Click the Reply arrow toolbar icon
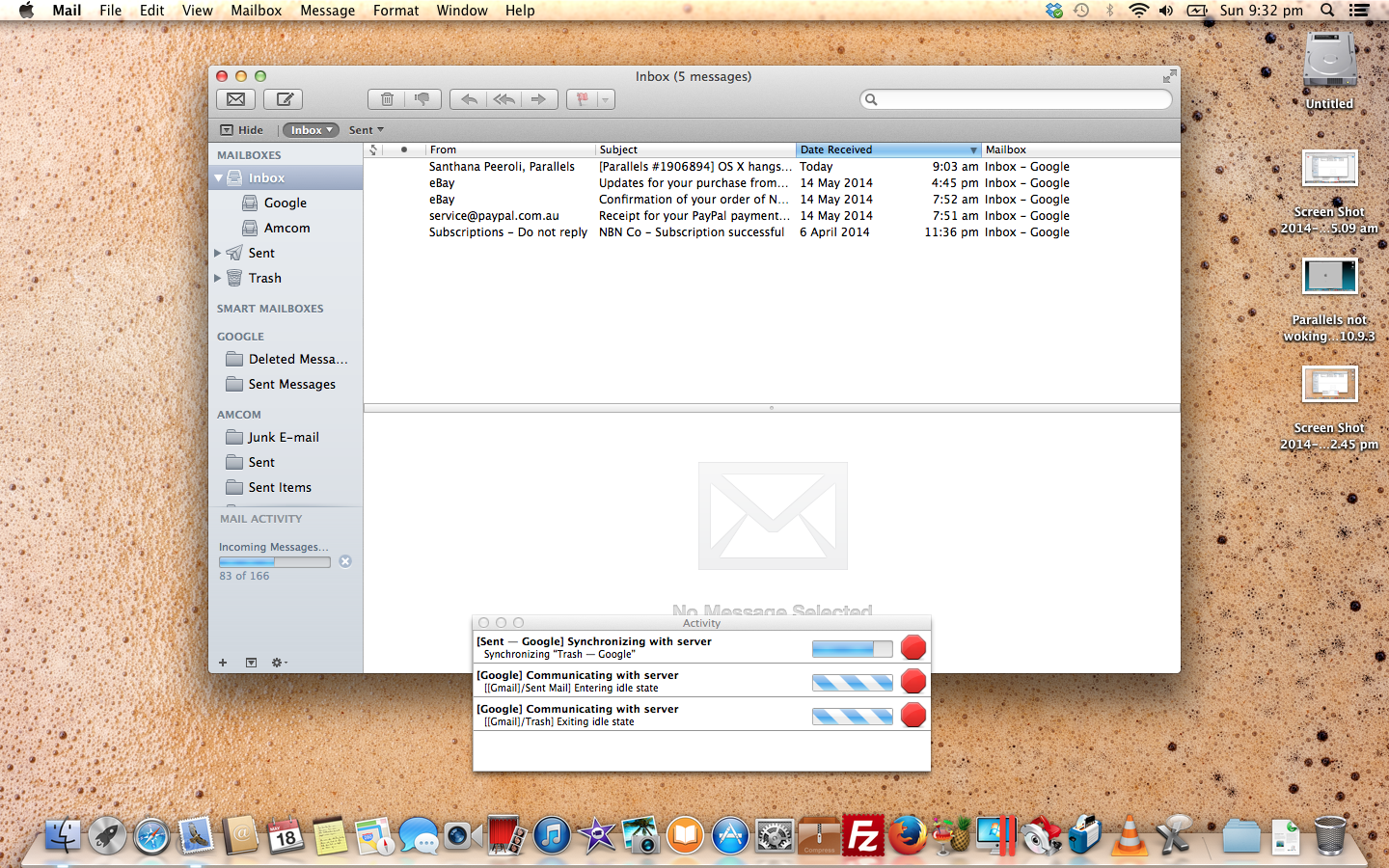 pyautogui.click(x=468, y=99)
